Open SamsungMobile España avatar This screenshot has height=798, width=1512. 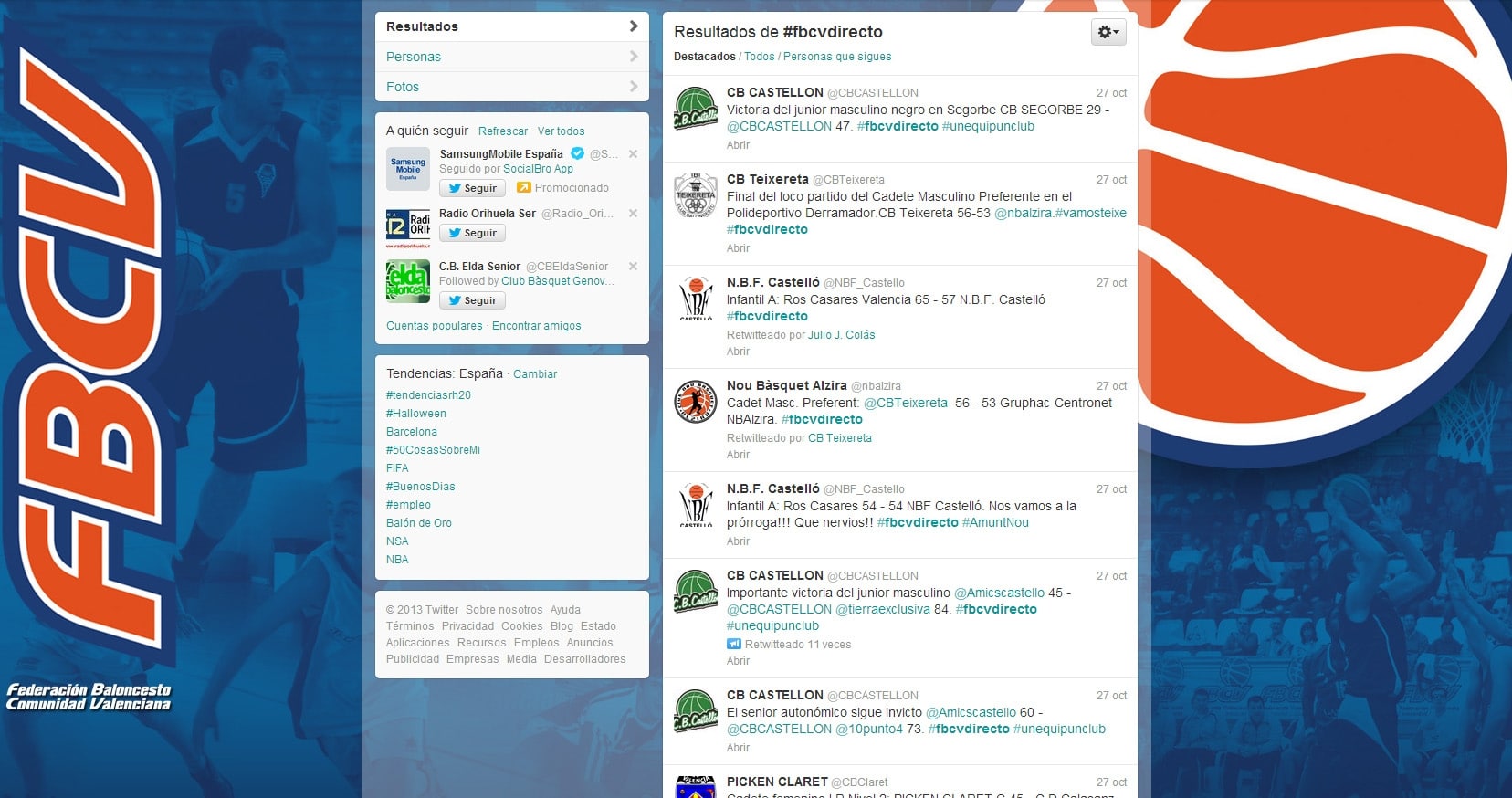tap(408, 169)
